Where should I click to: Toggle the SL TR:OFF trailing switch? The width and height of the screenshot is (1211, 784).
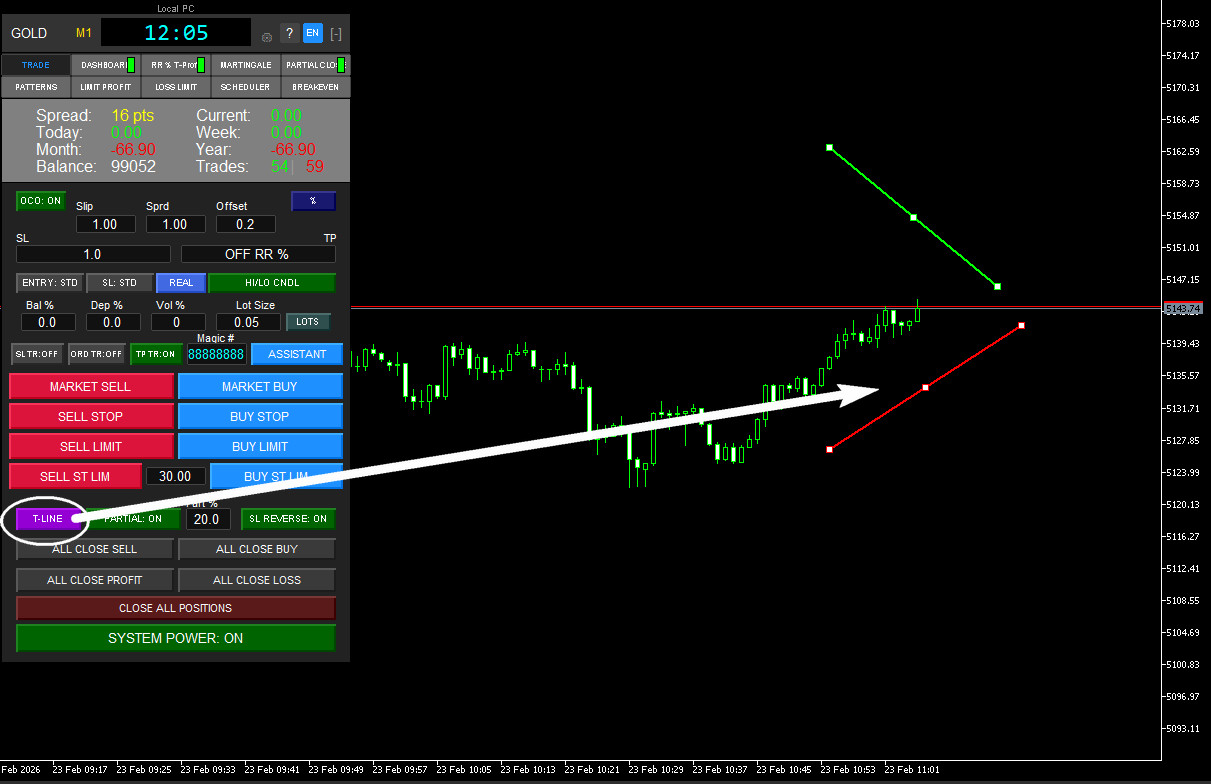pos(37,354)
